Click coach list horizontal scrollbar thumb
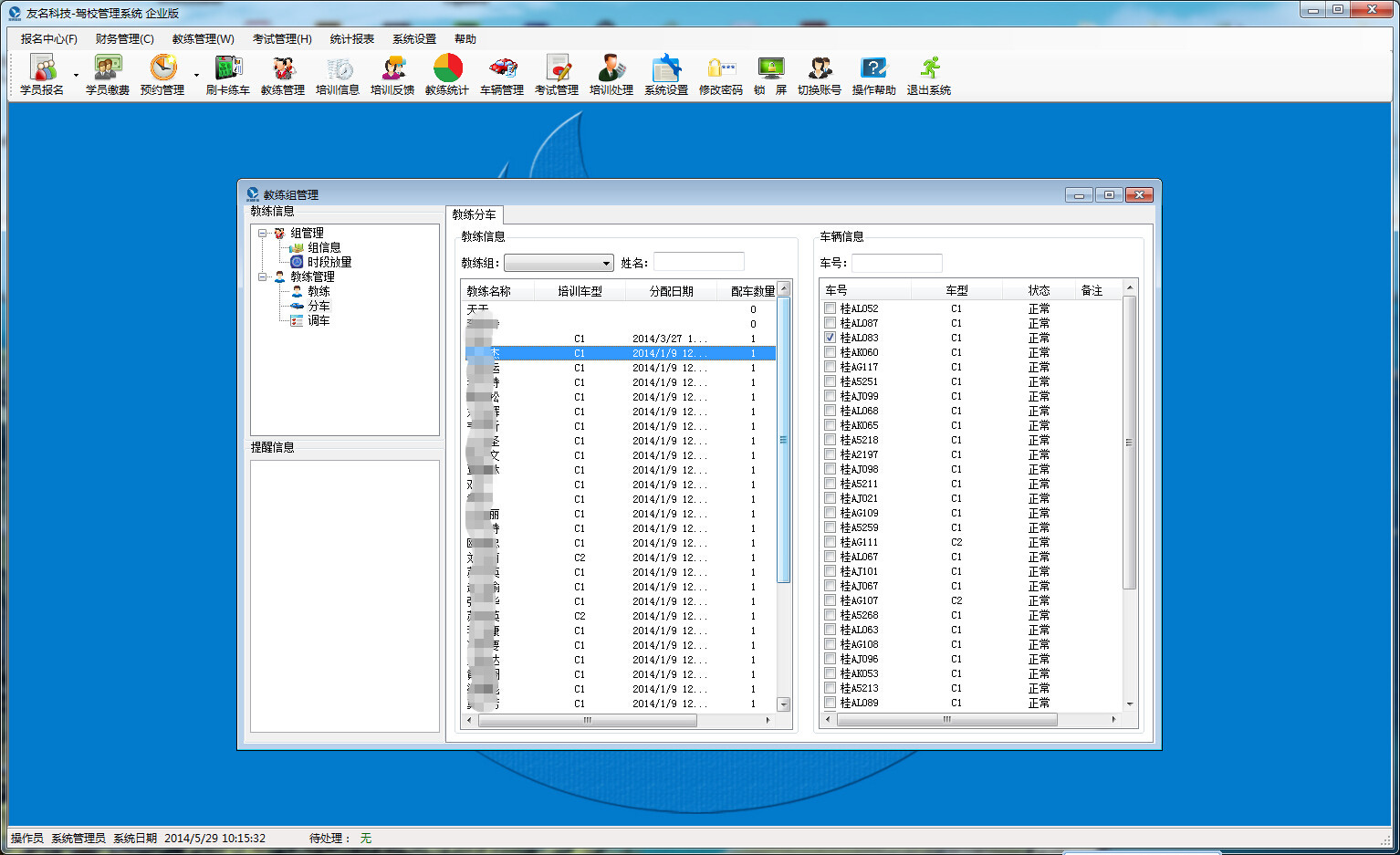Screen dimensions: 1400x855 click(587, 720)
